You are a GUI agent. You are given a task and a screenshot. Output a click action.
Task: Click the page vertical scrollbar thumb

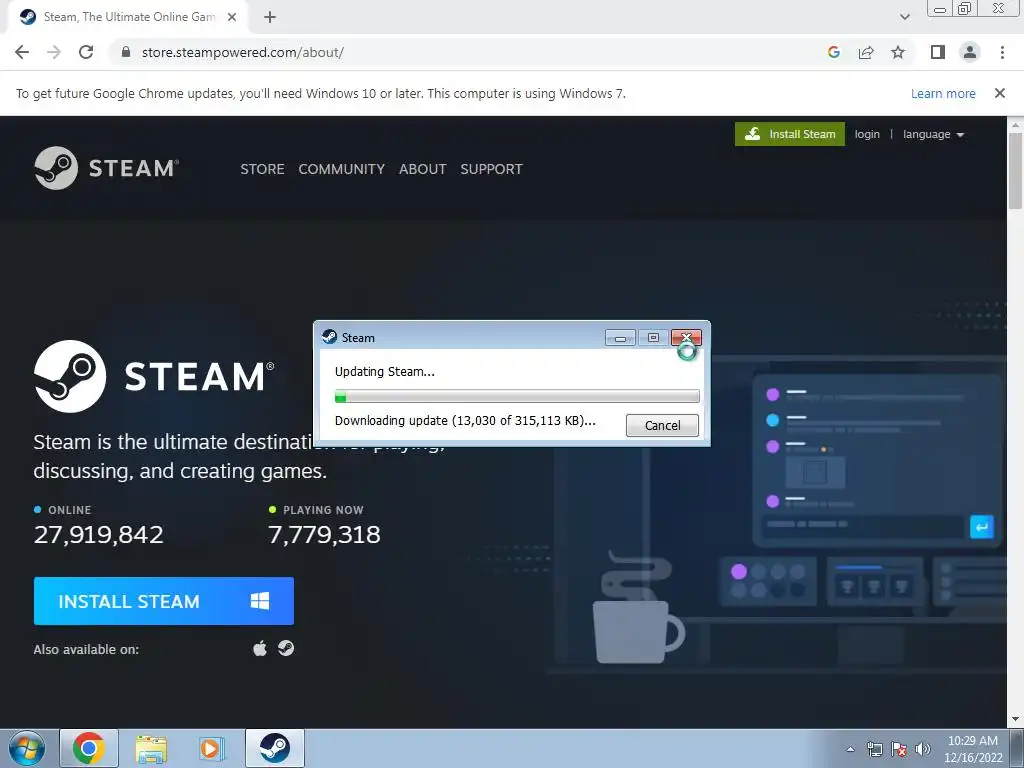pyautogui.click(x=1015, y=171)
